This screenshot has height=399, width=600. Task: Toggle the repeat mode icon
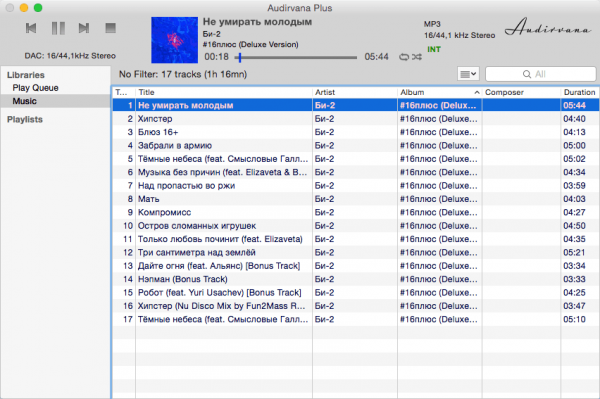[x=404, y=57]
